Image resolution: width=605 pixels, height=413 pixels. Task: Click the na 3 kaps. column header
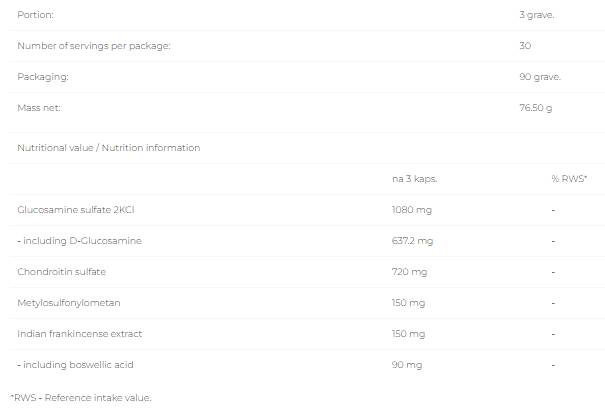point(415,179)
